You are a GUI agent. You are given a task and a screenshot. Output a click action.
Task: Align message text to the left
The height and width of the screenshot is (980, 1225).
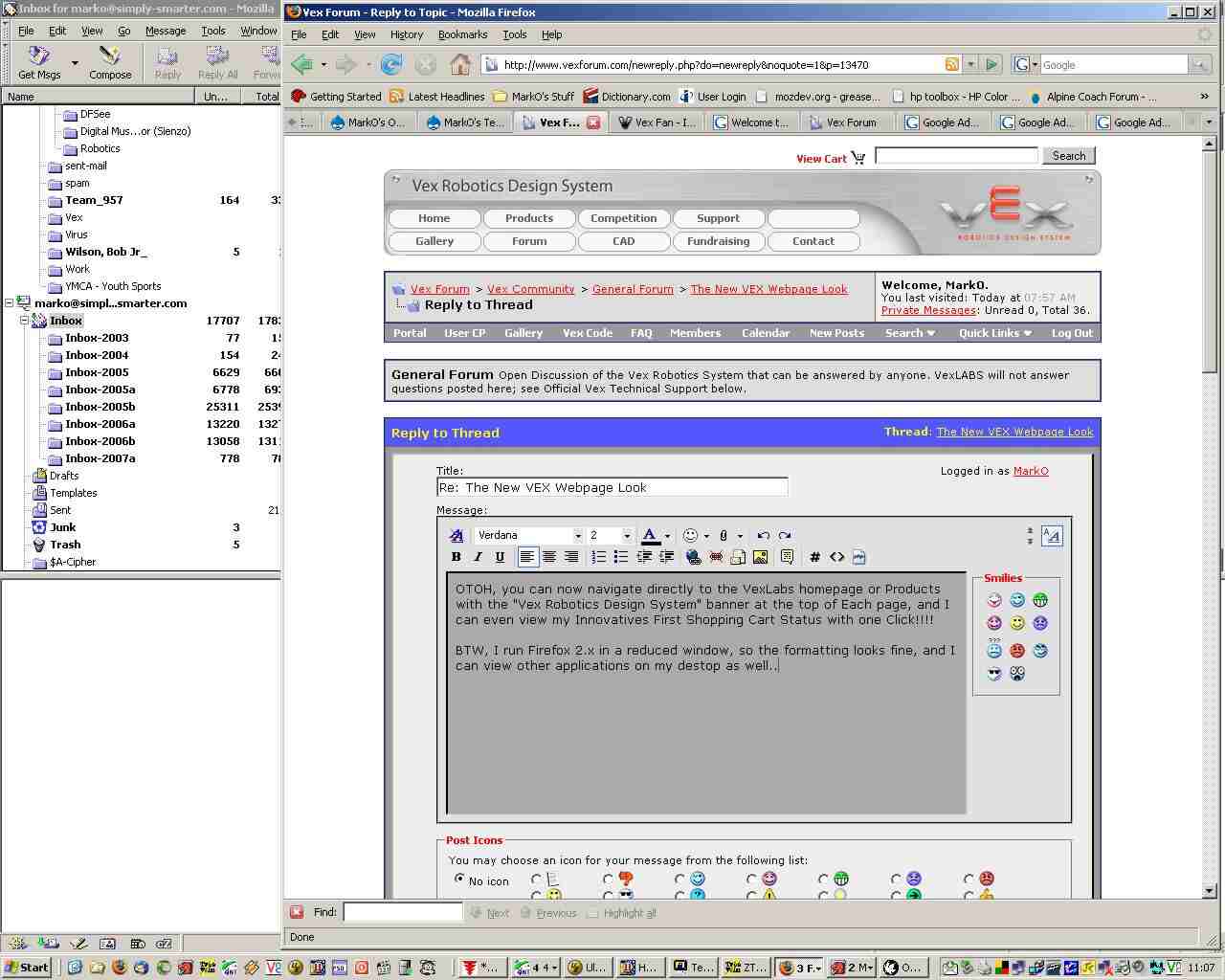coord(527,557)
